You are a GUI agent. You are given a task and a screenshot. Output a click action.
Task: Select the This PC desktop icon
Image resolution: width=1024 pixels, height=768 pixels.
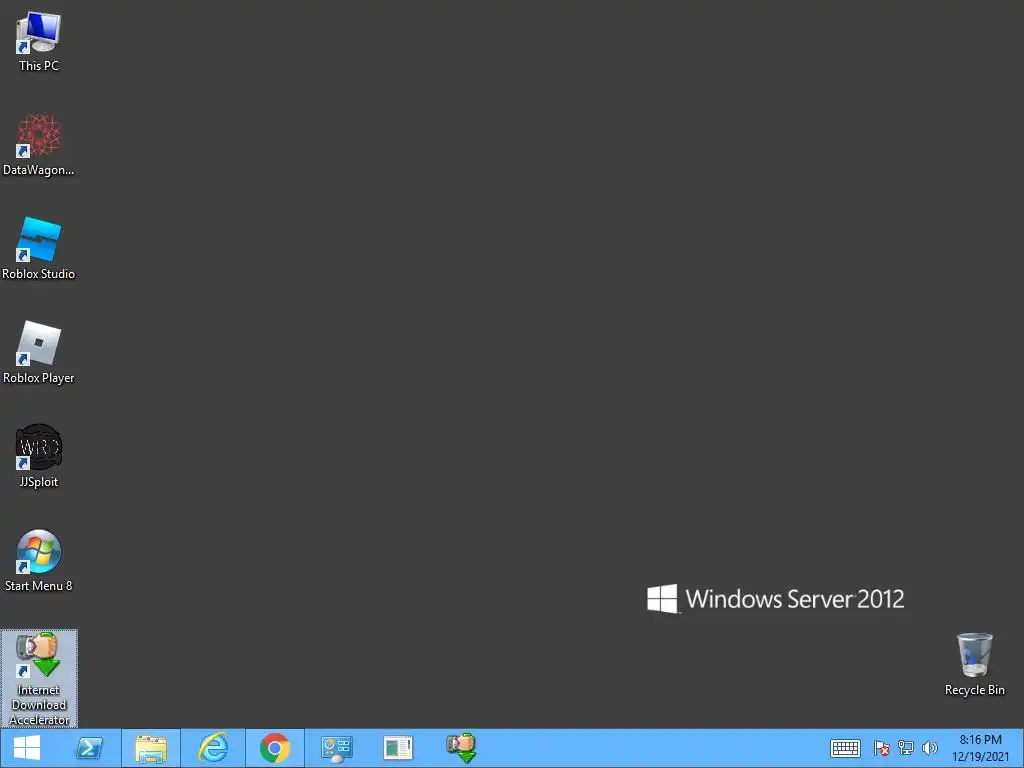click(x=39, y=41)
